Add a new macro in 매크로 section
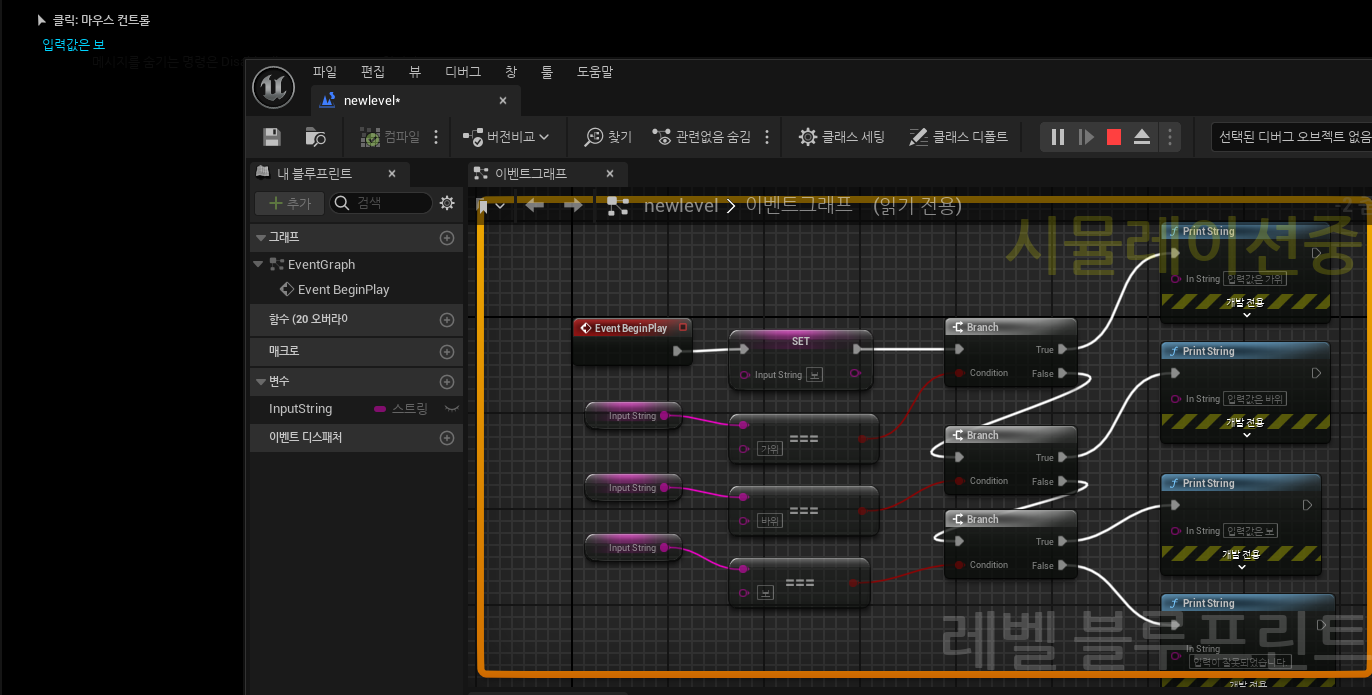The width and height of the screenshot is (1372, 695). [447, 352]
